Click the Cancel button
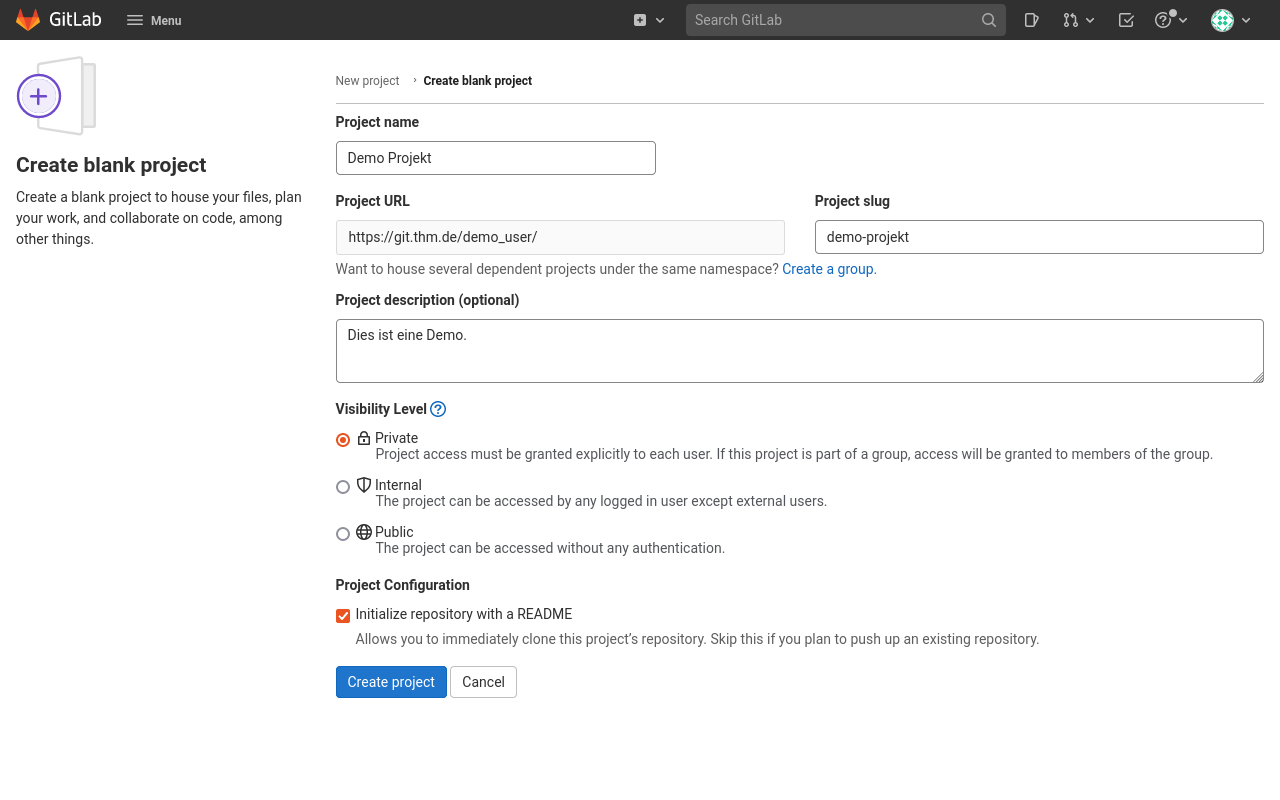Screen dimensions: 1280x800 483,682
